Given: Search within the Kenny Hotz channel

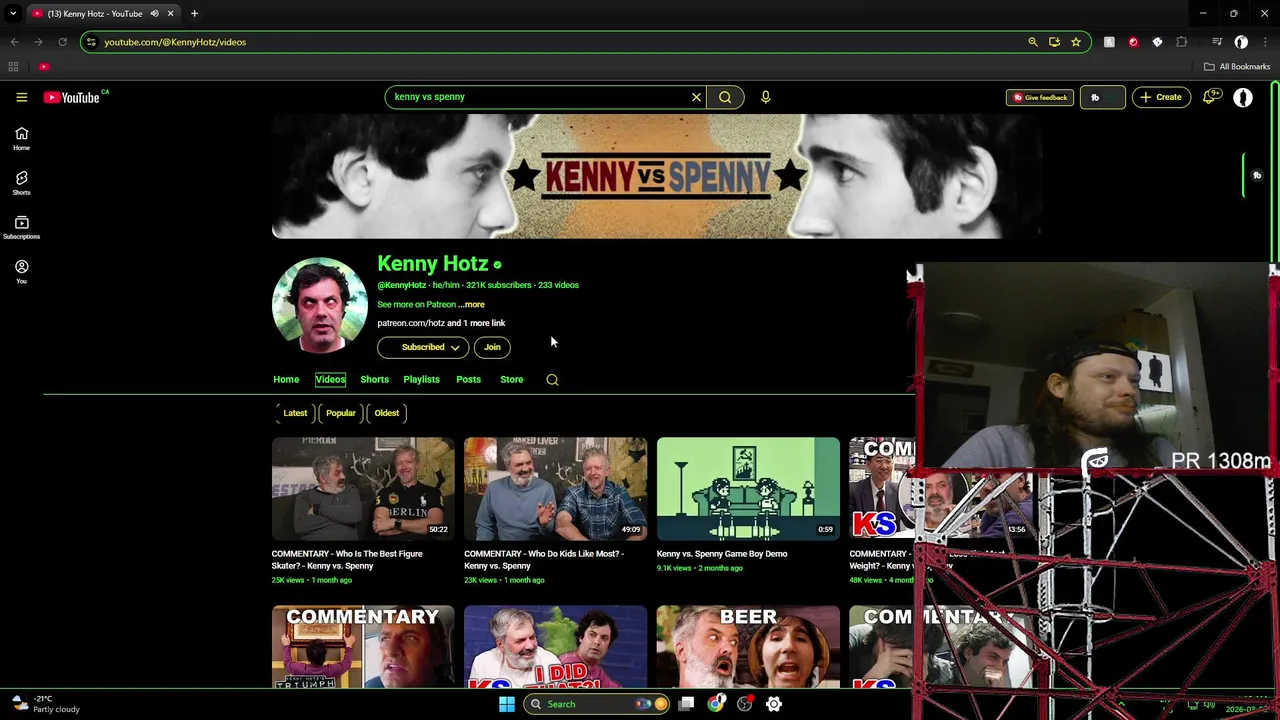Looking at the screenshot, I should [552, 380].
